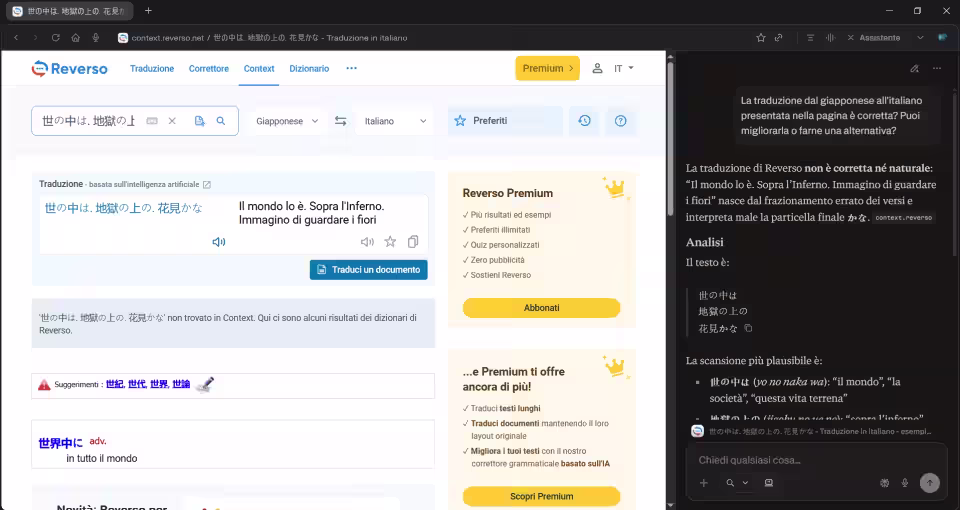This screenshot has height=510, width=960.
Task: Click the audio waveform icon in the browser toolbar
Action: tap(830, 37)
